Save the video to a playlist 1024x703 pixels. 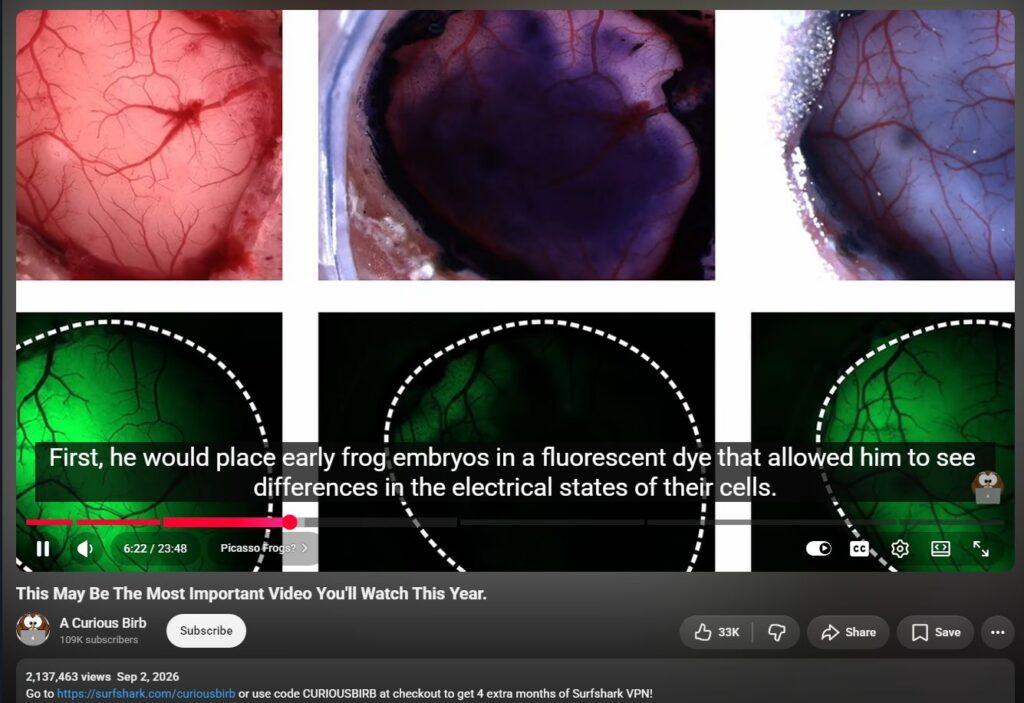coord(936,632)
